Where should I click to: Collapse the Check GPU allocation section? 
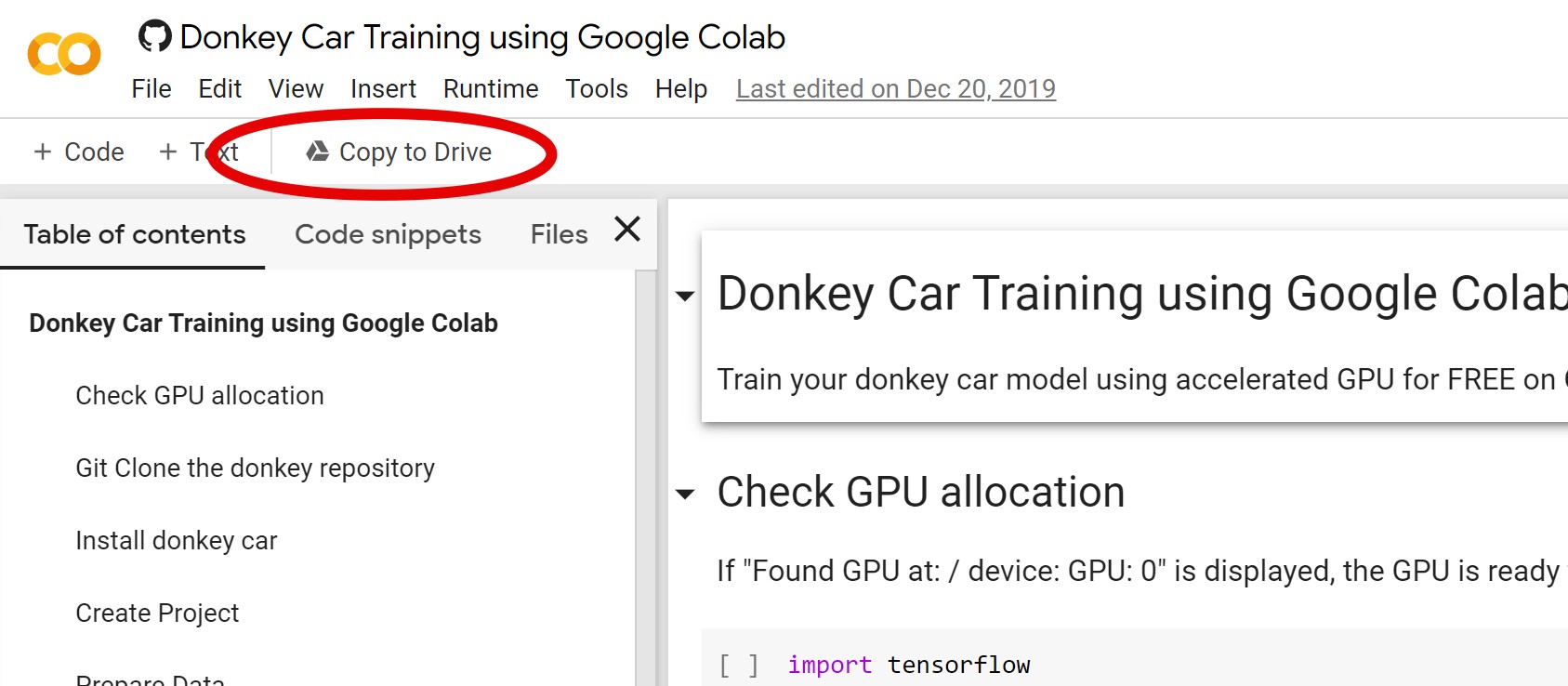click(x=685, y=494)
